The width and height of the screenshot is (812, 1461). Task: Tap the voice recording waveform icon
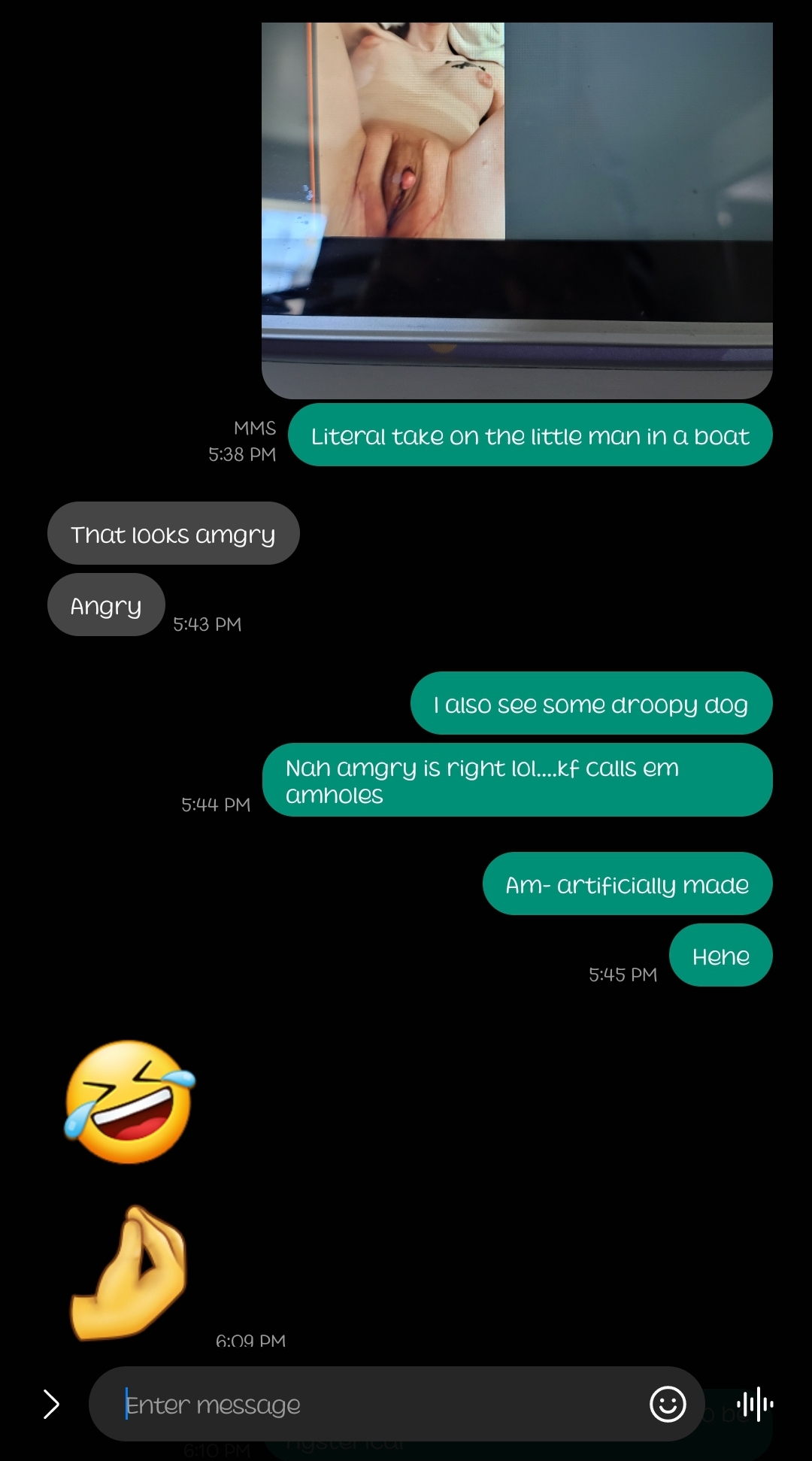point(755,1404)
